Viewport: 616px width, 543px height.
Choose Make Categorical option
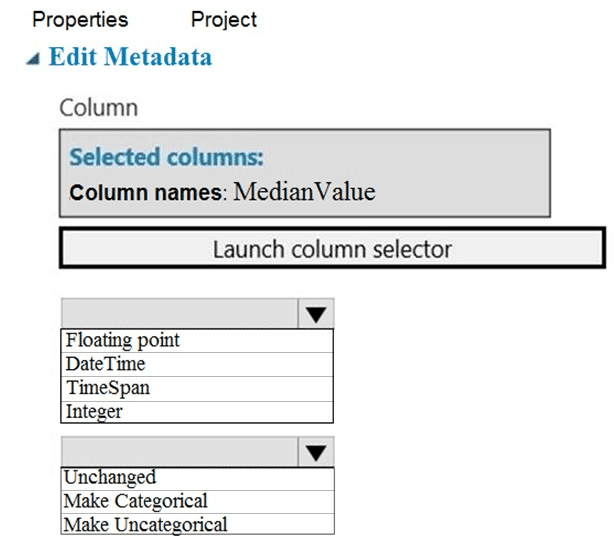point(198,501)
